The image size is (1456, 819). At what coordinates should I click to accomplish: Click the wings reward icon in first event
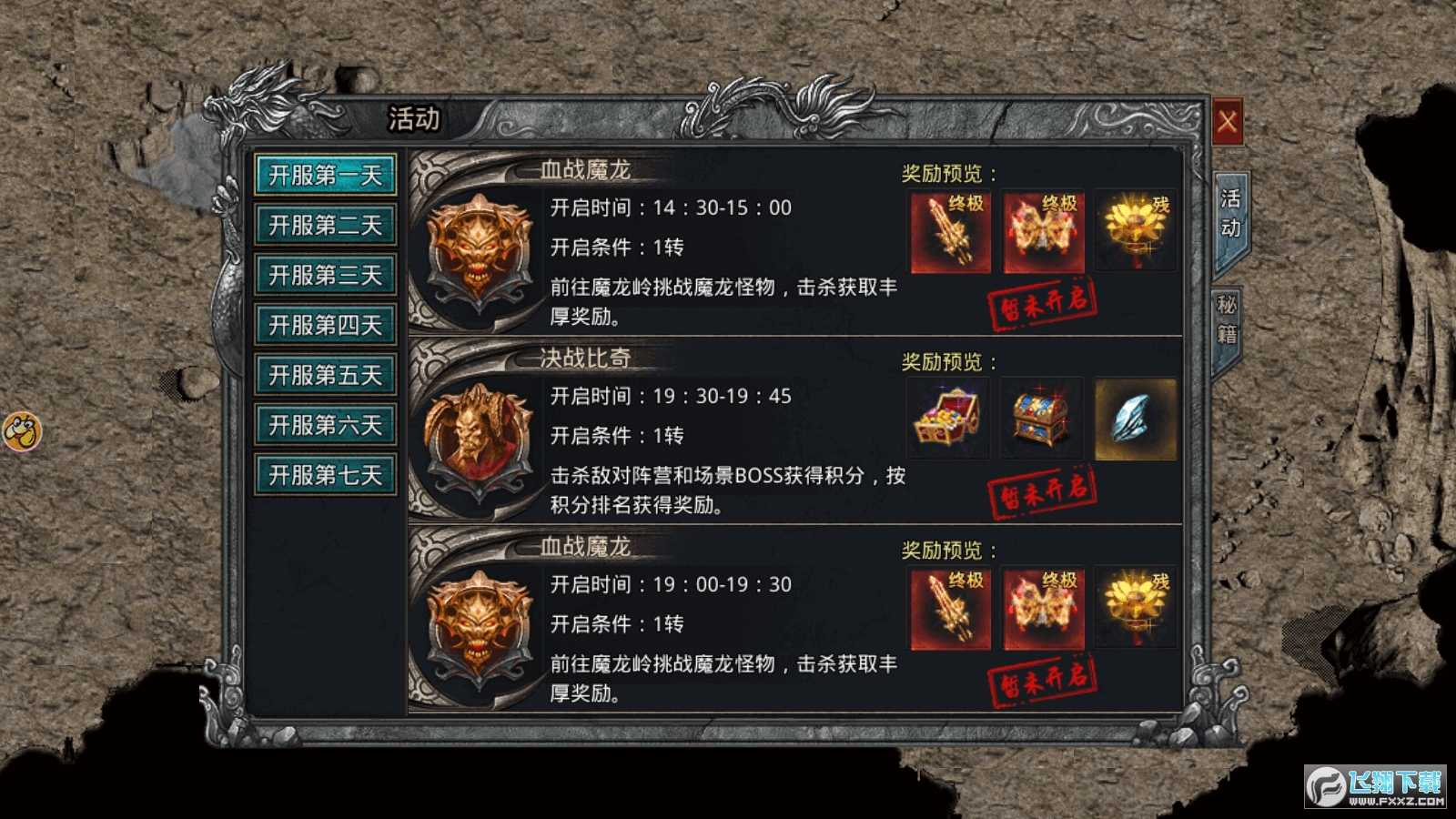click(x=1044, y=232)
